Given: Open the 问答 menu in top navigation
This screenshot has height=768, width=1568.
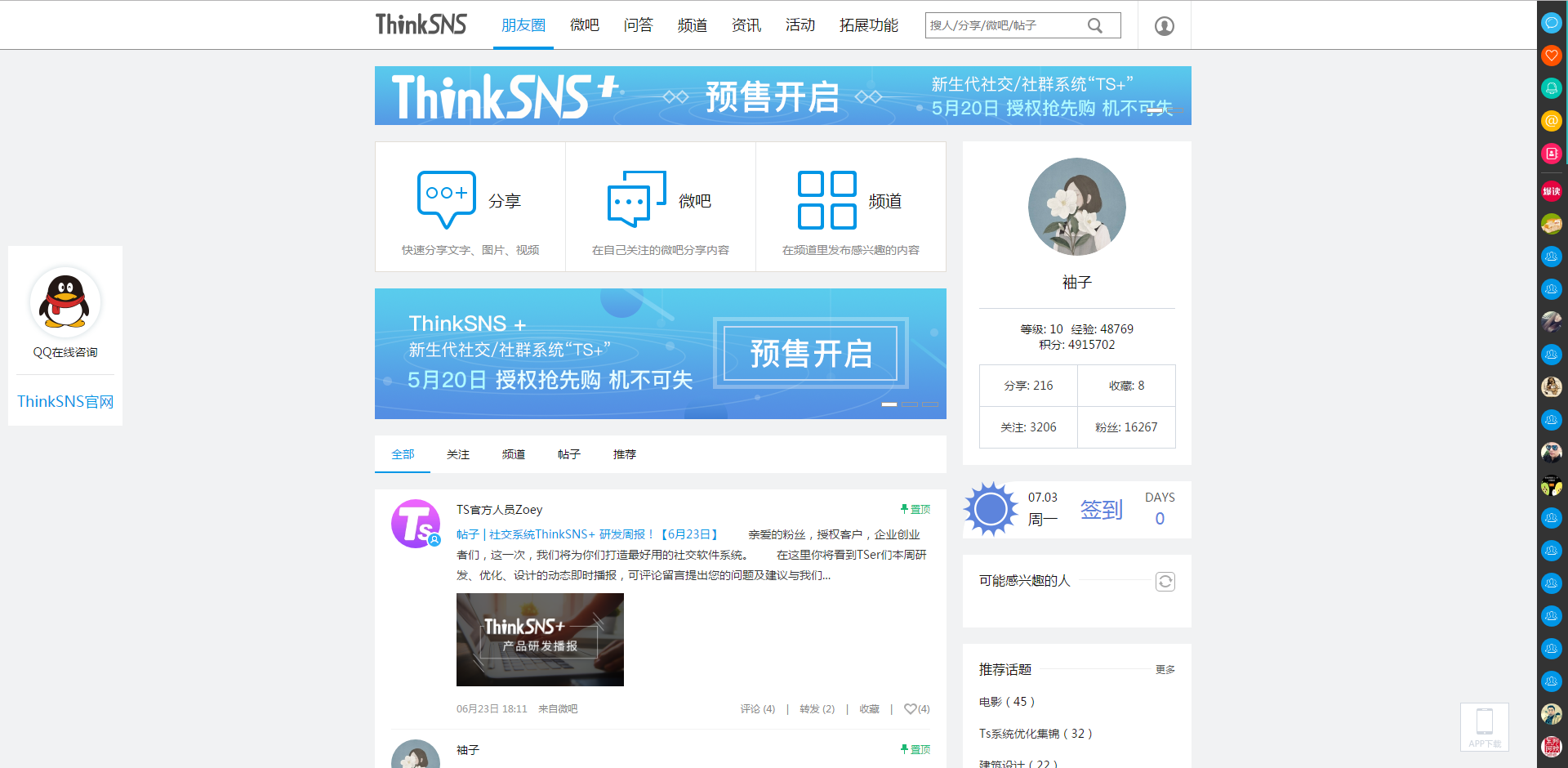Looking at the screenshot, I should (638, 25).
